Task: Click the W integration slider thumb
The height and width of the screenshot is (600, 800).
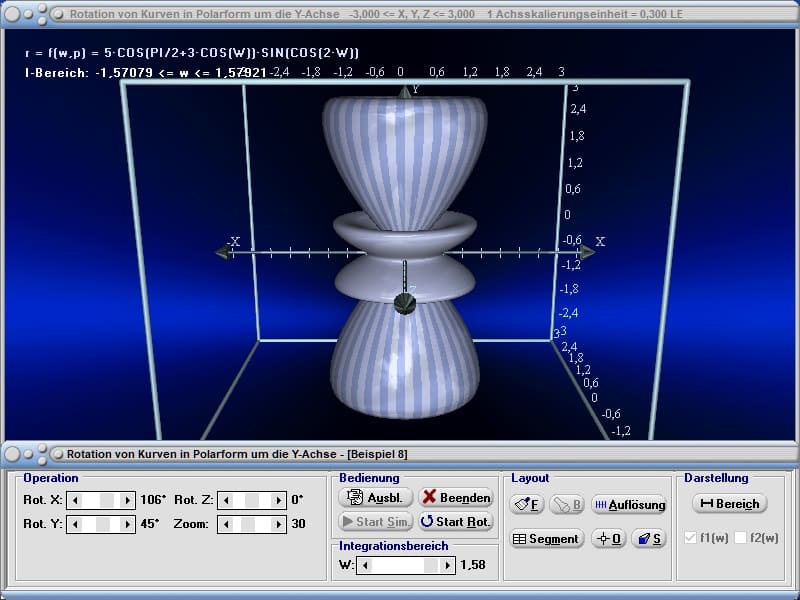Action: [431, 565]
